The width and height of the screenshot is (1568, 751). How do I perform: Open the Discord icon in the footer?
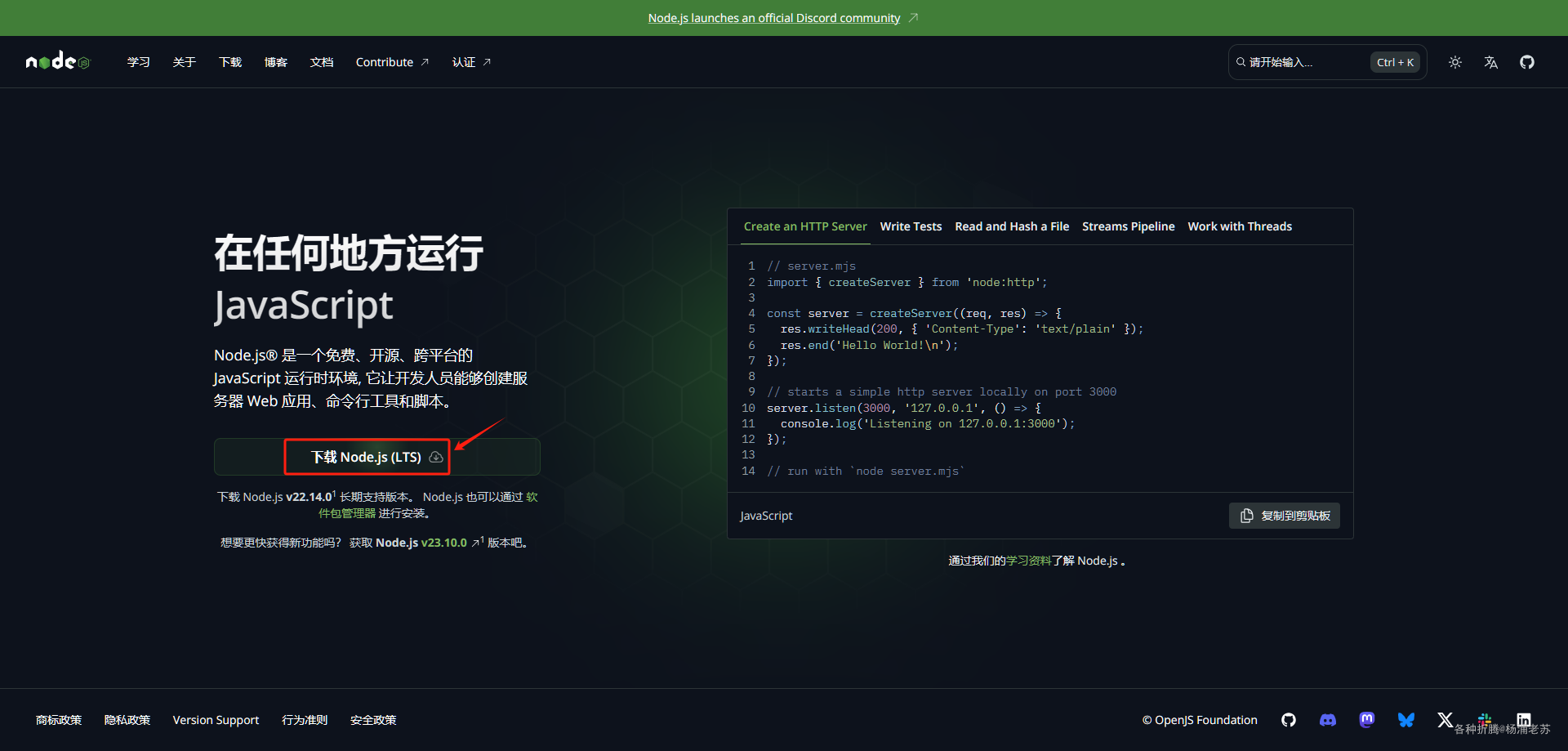[1328, 720]
